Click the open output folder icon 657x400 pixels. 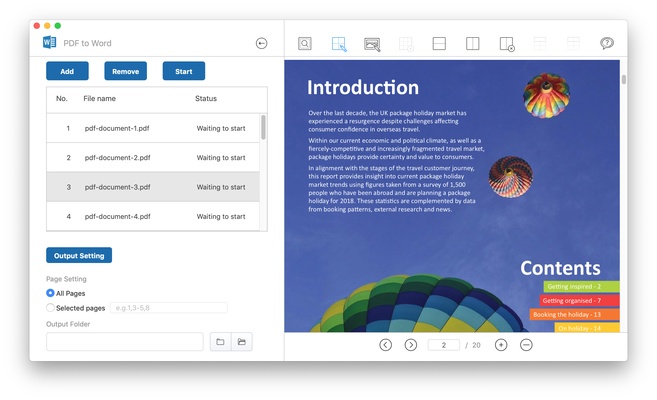point(242,342)
